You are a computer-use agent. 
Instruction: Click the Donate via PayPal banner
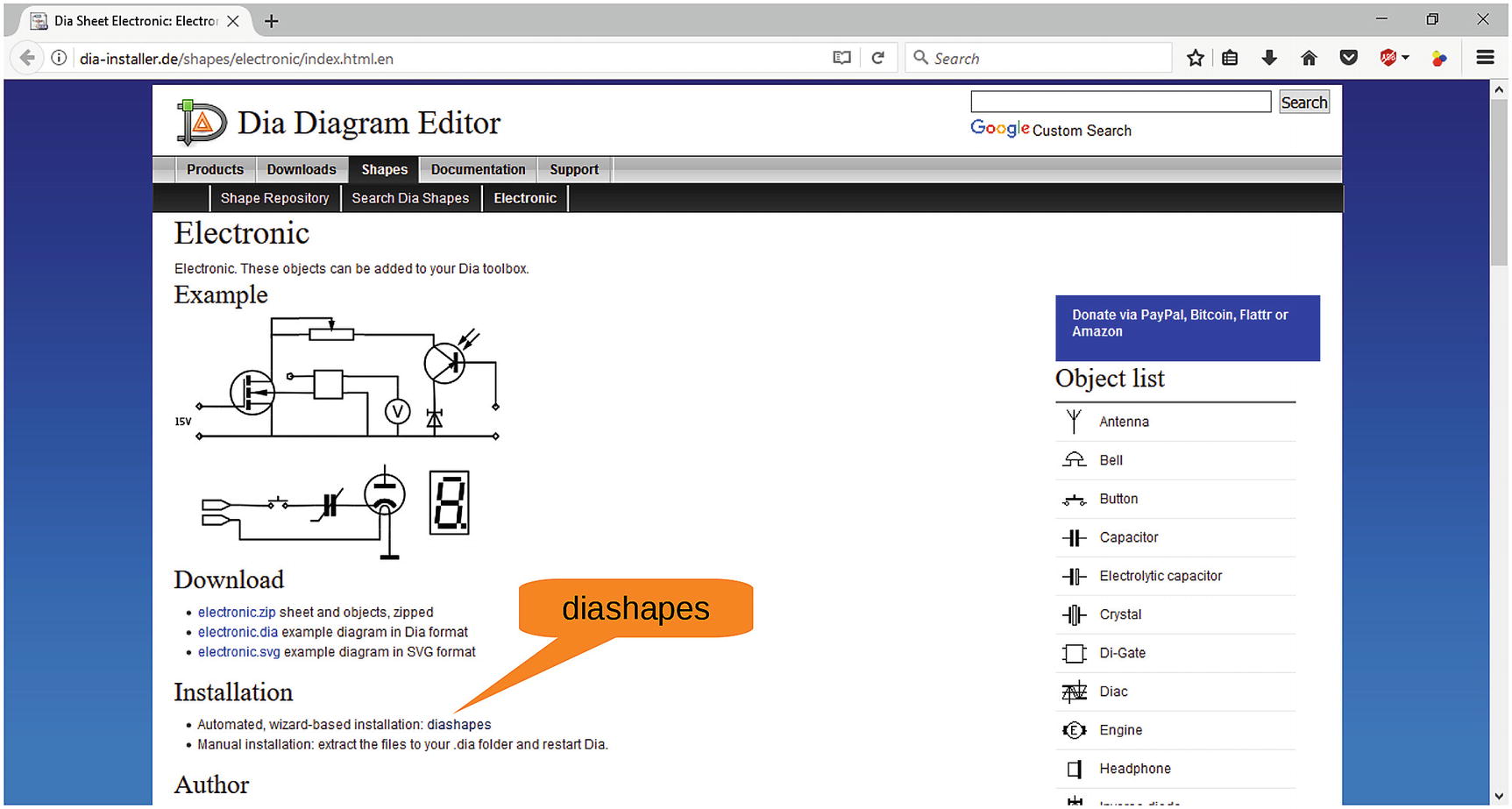coord(1188,328)
